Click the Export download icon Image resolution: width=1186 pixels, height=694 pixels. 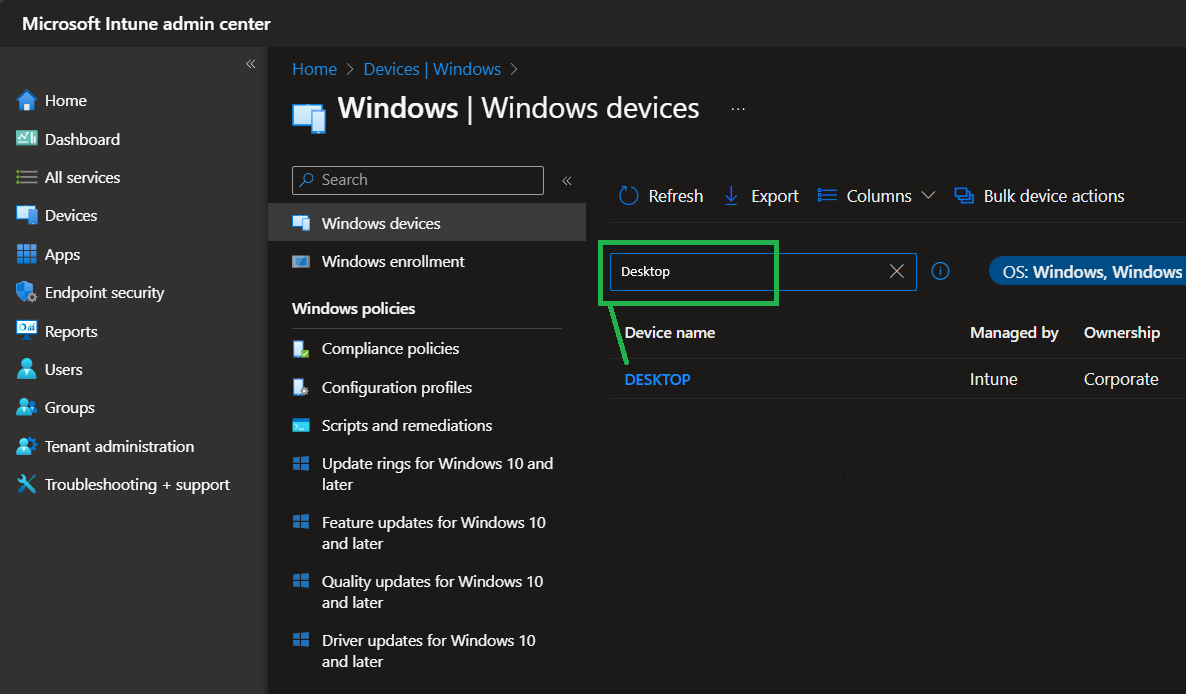pyautogui.click(x=731, y=196)
